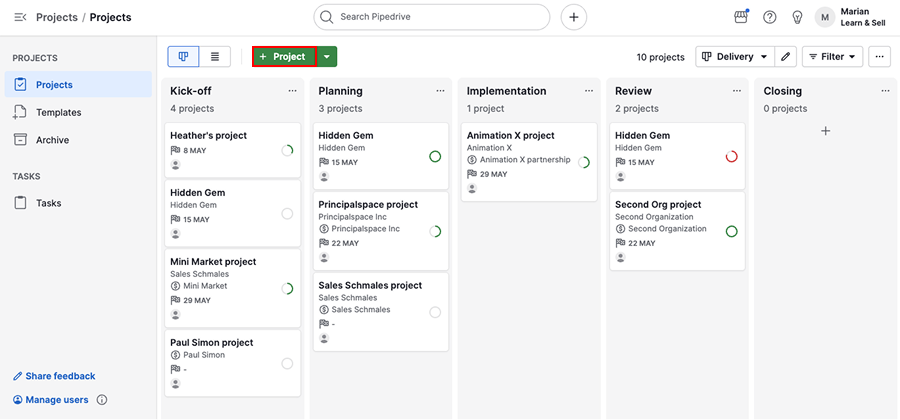Click the green add Project button
Viewport: 900px width, 420px height.
click(x=284, y=57)
